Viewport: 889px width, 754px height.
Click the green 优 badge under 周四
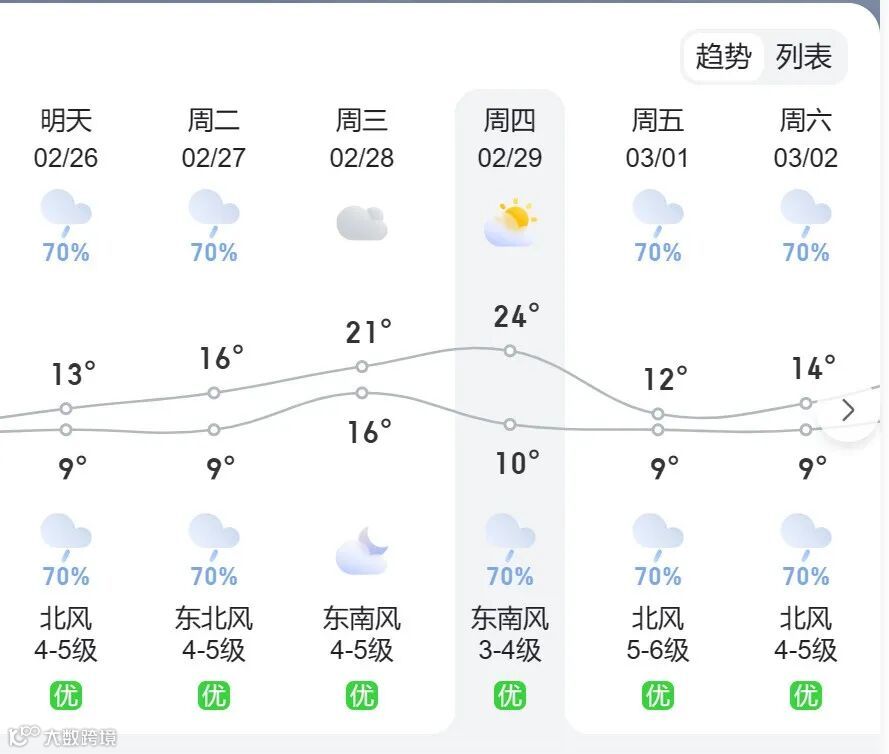point(510,694)
